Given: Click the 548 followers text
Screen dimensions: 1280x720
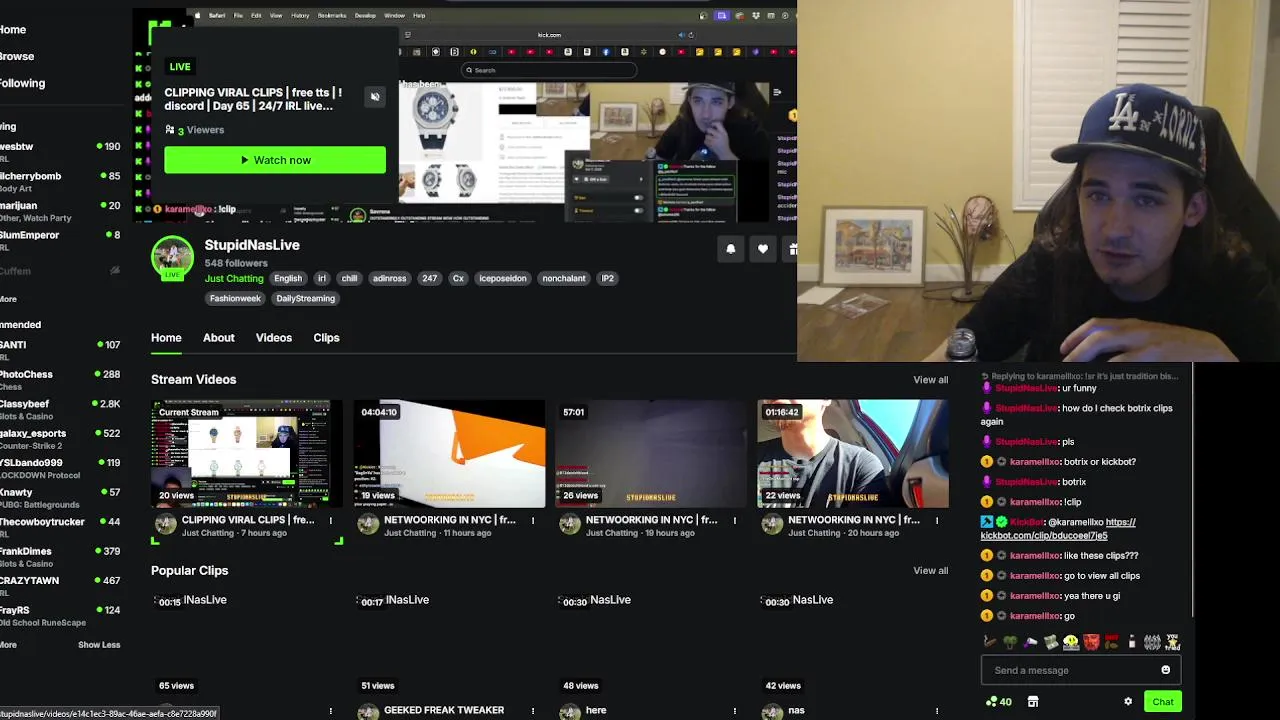Looking at the screenshot, I should pos(236,263).
